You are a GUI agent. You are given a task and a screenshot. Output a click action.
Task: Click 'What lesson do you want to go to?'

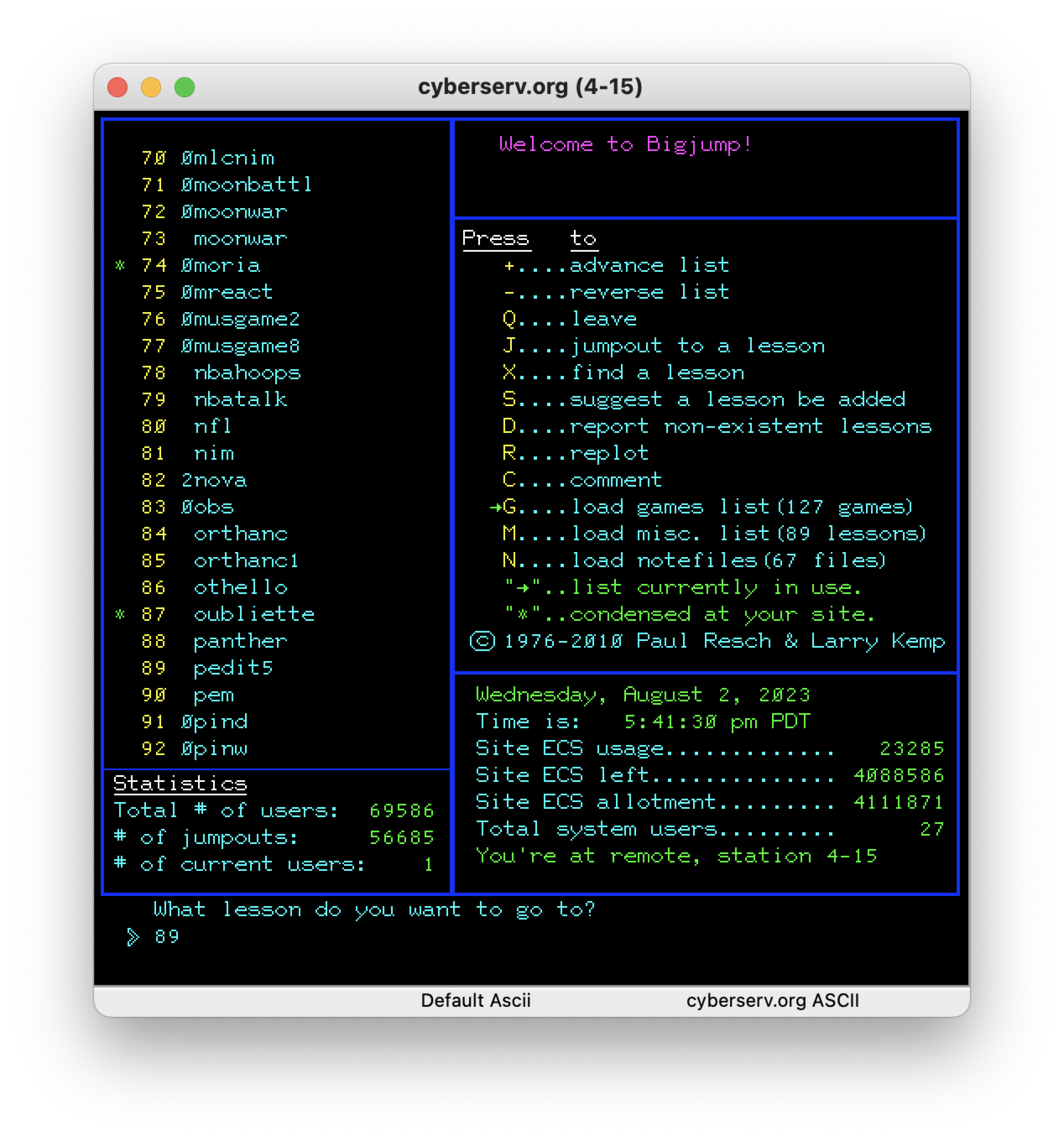coord(374,909)
